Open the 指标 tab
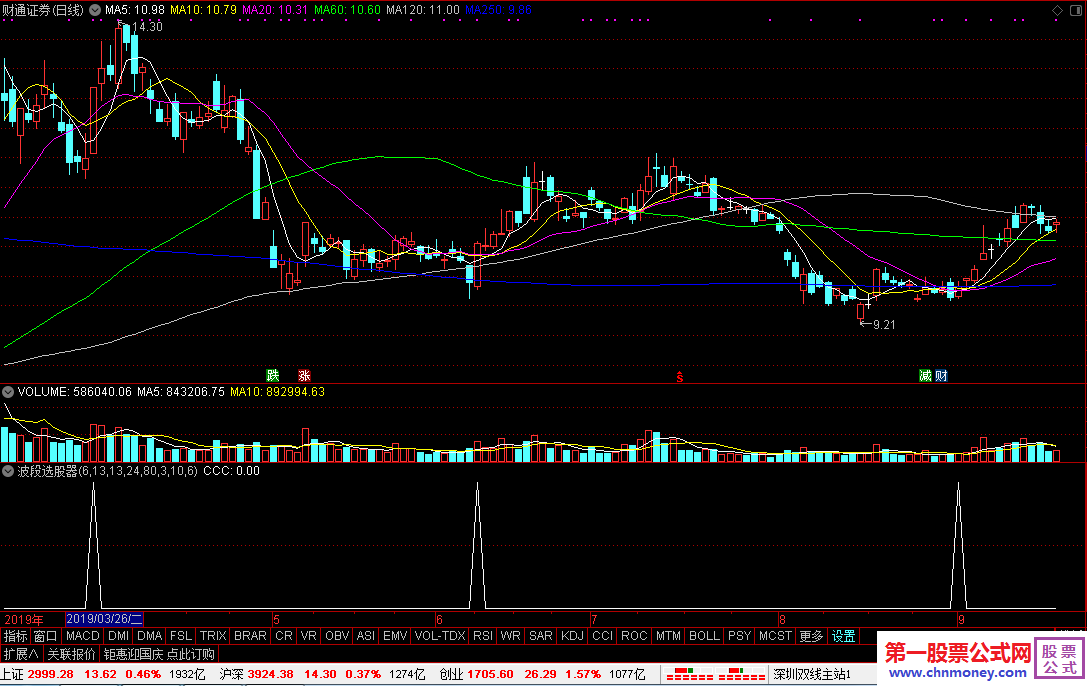 (x=15, y=636)
